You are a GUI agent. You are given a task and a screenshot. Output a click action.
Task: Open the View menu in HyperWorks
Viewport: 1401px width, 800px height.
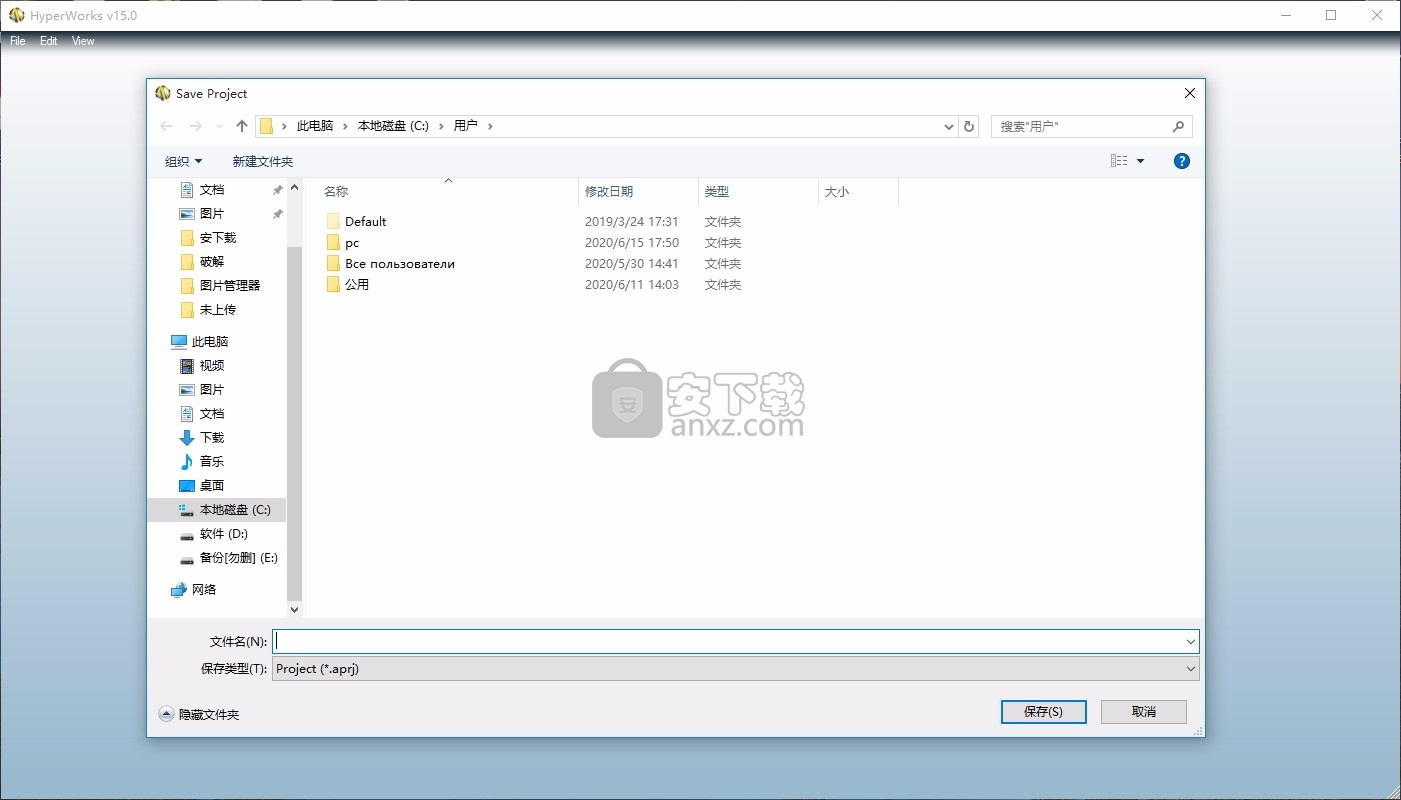[x=83, y=41]
